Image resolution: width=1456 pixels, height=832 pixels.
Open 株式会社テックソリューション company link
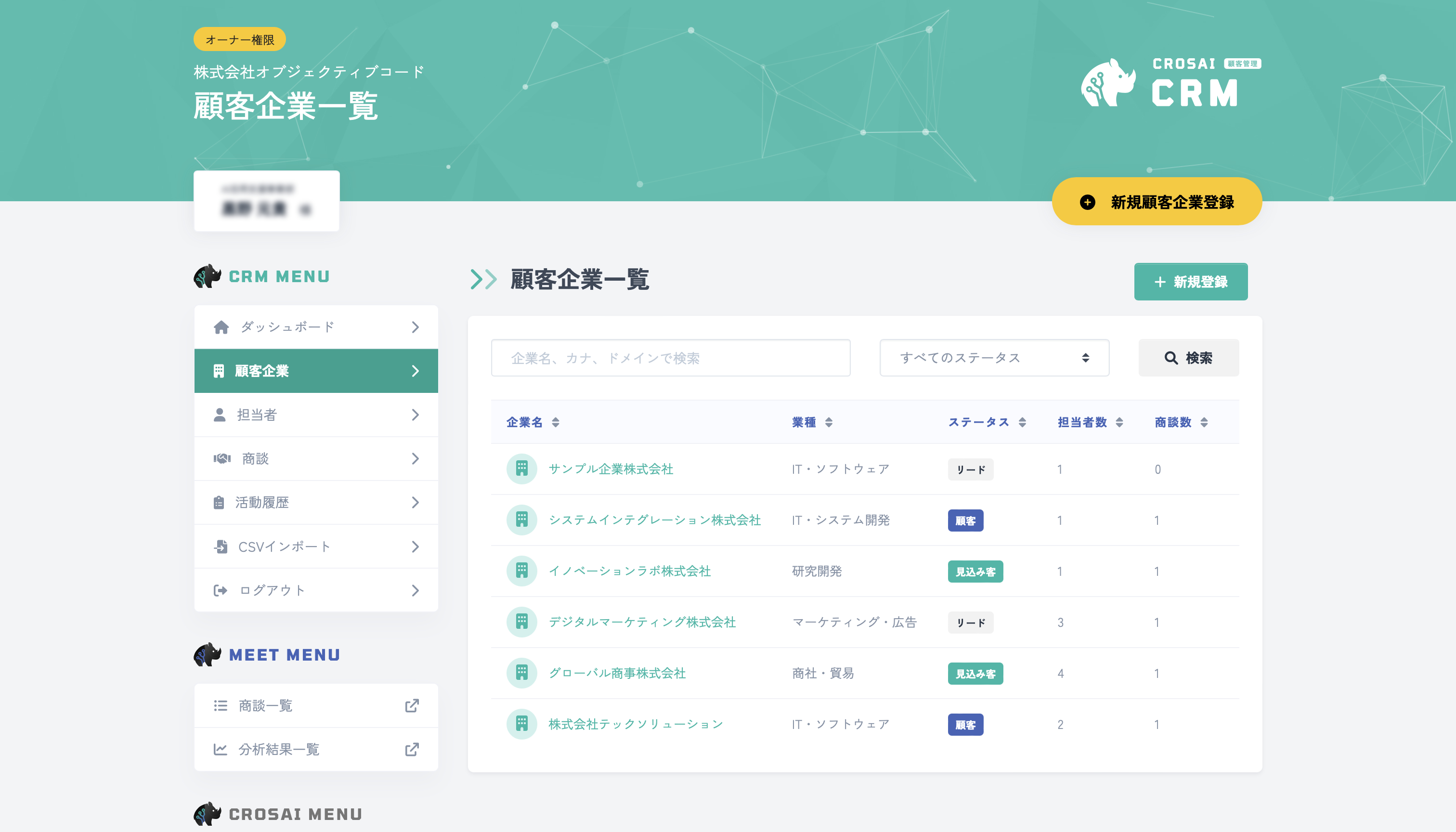[636, 724]
